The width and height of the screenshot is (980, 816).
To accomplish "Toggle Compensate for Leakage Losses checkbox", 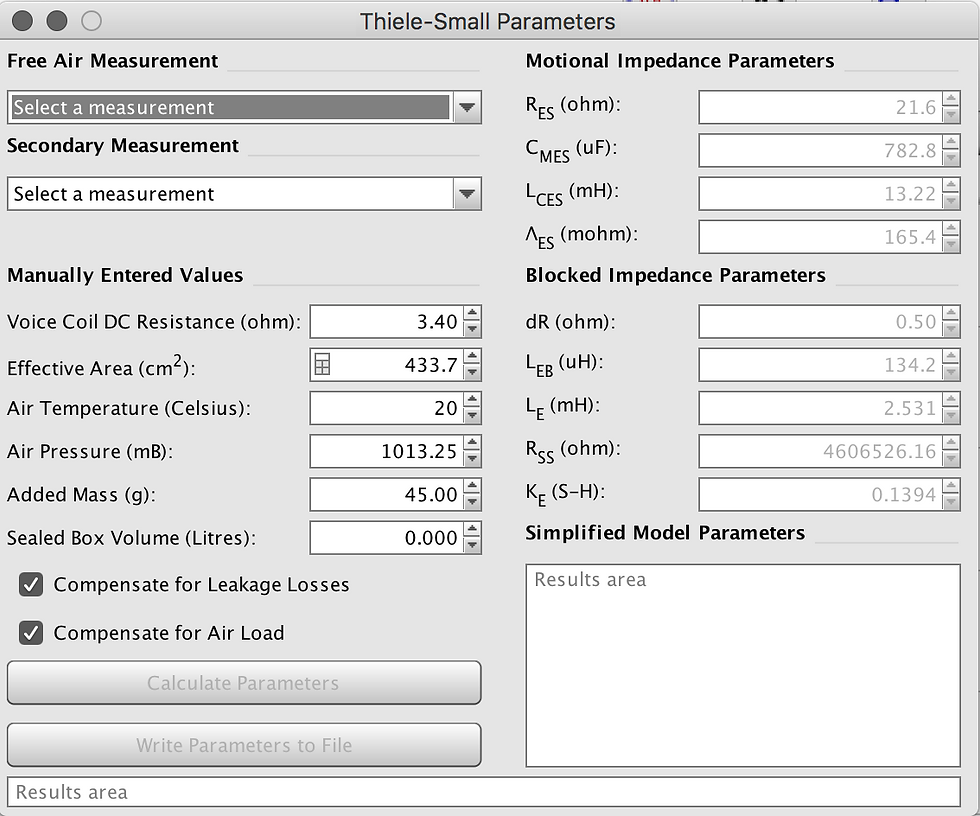I will (x=32, y=585).
